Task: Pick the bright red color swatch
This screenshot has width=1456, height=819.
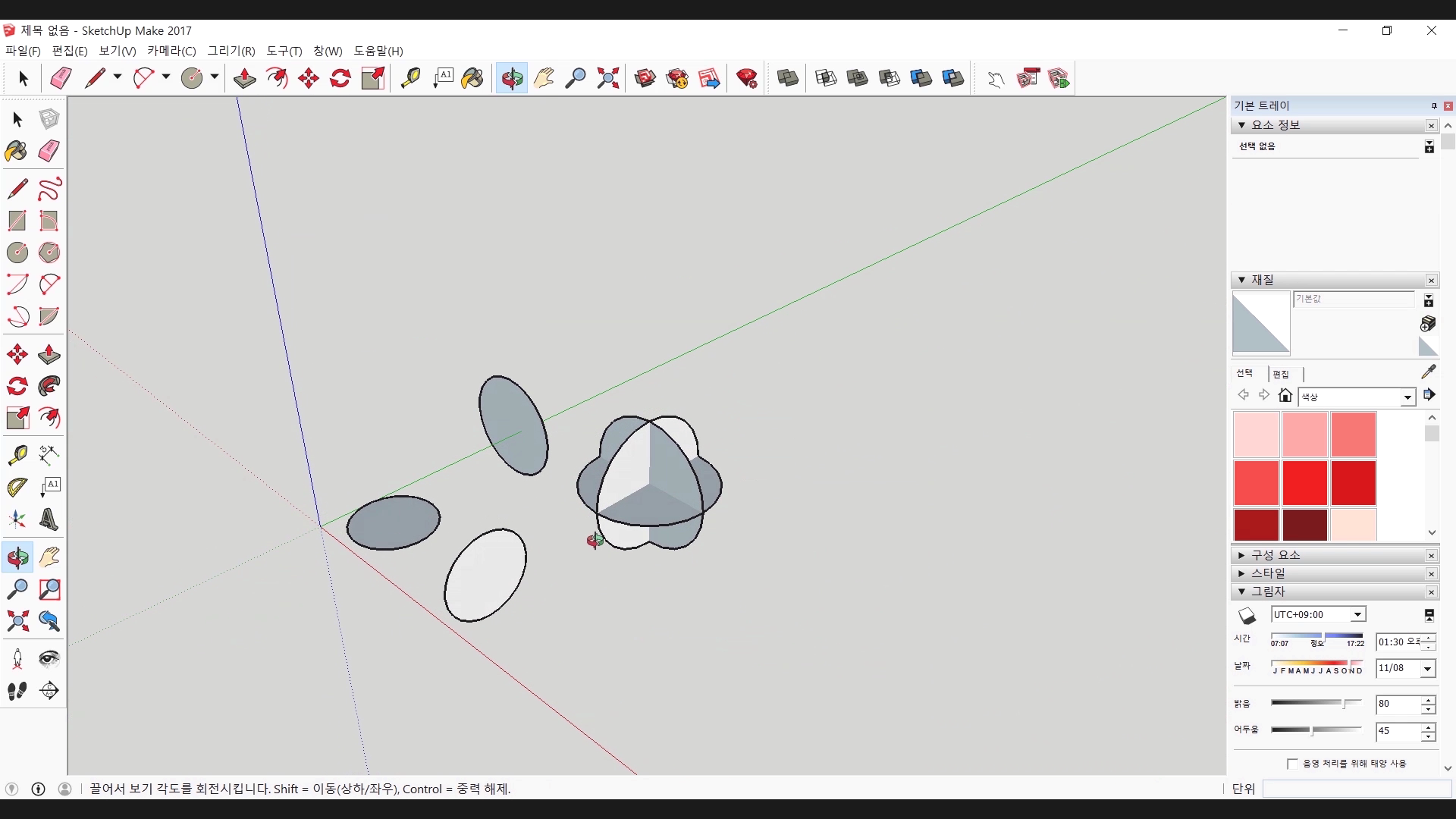Action: point(1304,482)
